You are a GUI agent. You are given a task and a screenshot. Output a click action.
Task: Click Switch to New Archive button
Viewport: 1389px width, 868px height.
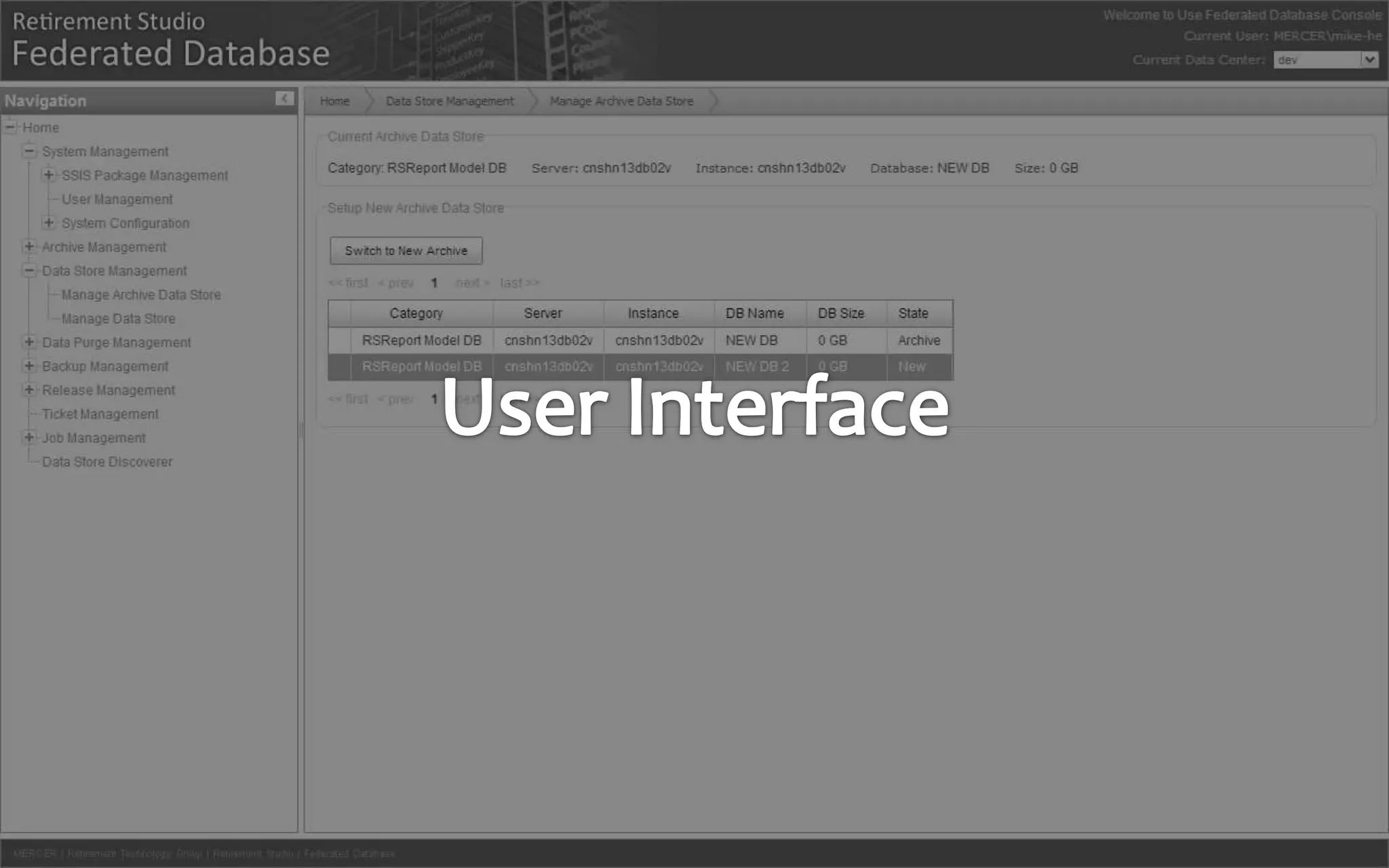[406, 251]
